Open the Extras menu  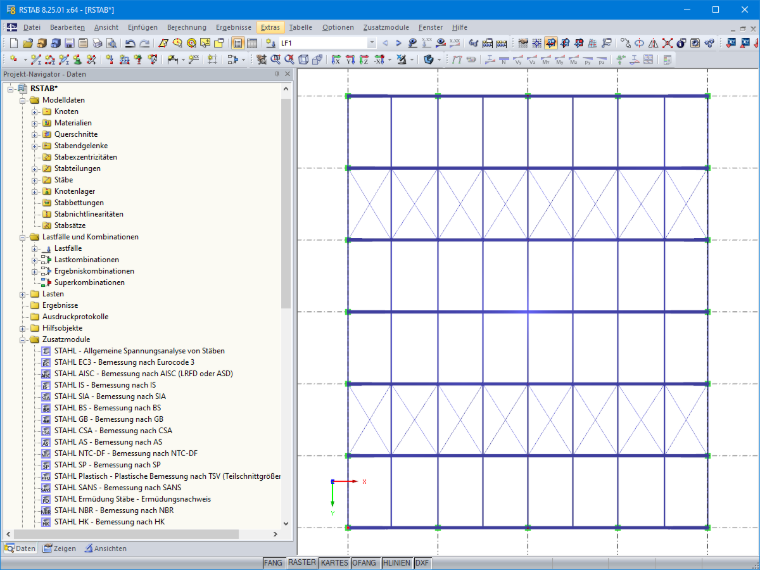point(270,28)
